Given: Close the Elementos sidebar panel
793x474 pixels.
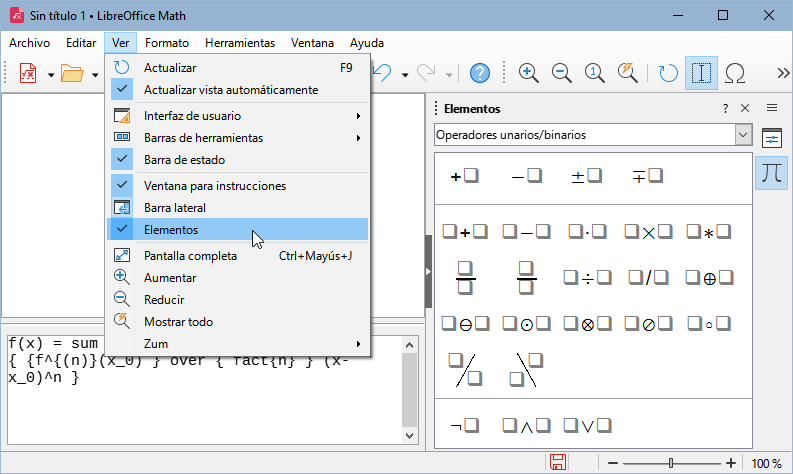Looking at the screenshot, I should point(745,108).
